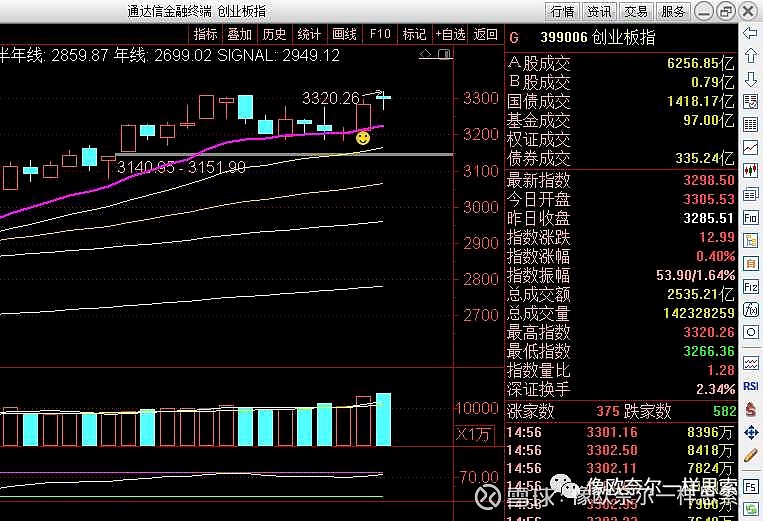The width and height of the screenshot is (763, 521).
Task: Click the 统计 toolbar button
Action: click(309, 34)
